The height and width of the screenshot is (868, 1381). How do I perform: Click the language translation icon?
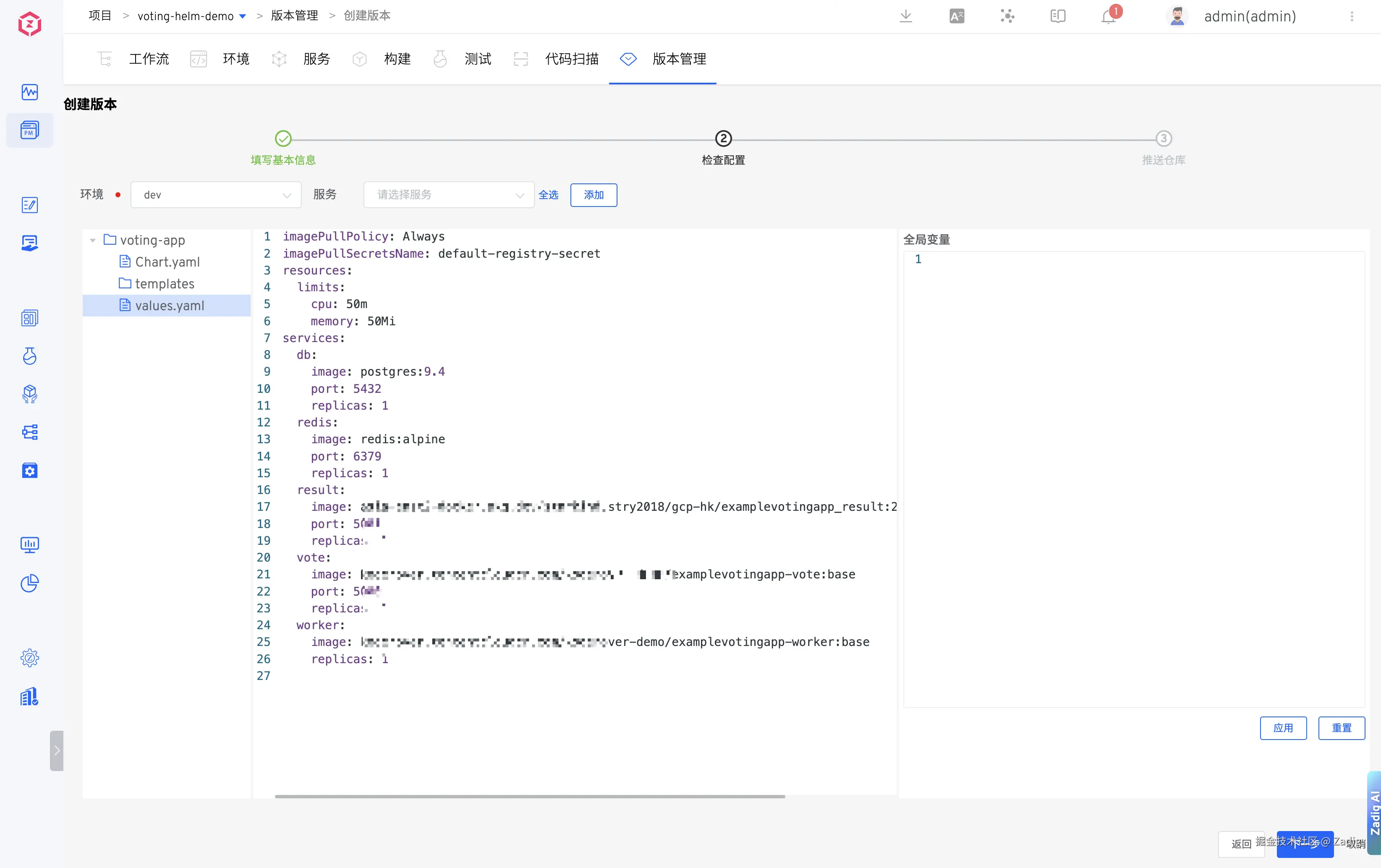[957, 16]
